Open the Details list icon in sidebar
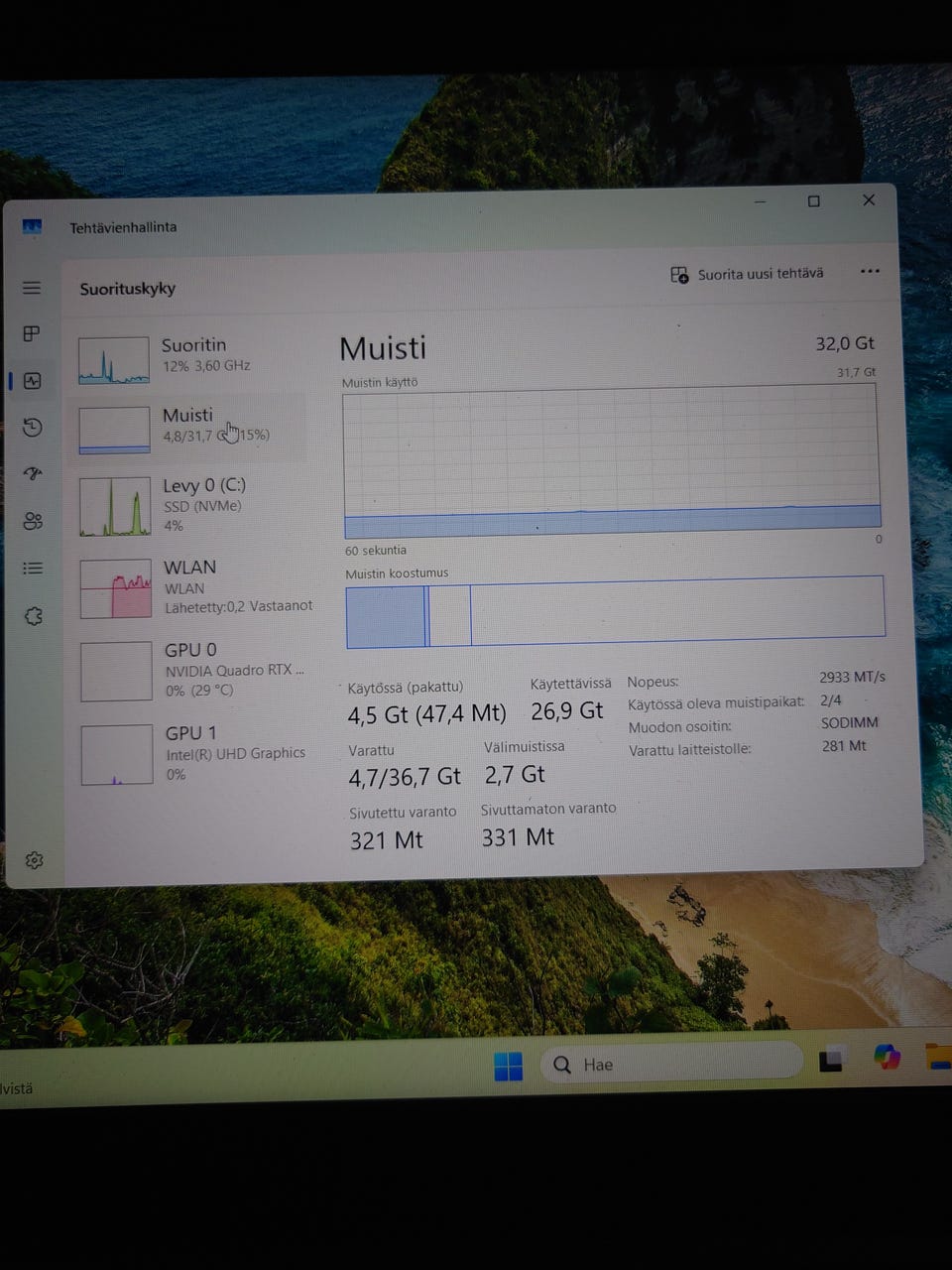The image size is (952, 1270). point(34,569)
